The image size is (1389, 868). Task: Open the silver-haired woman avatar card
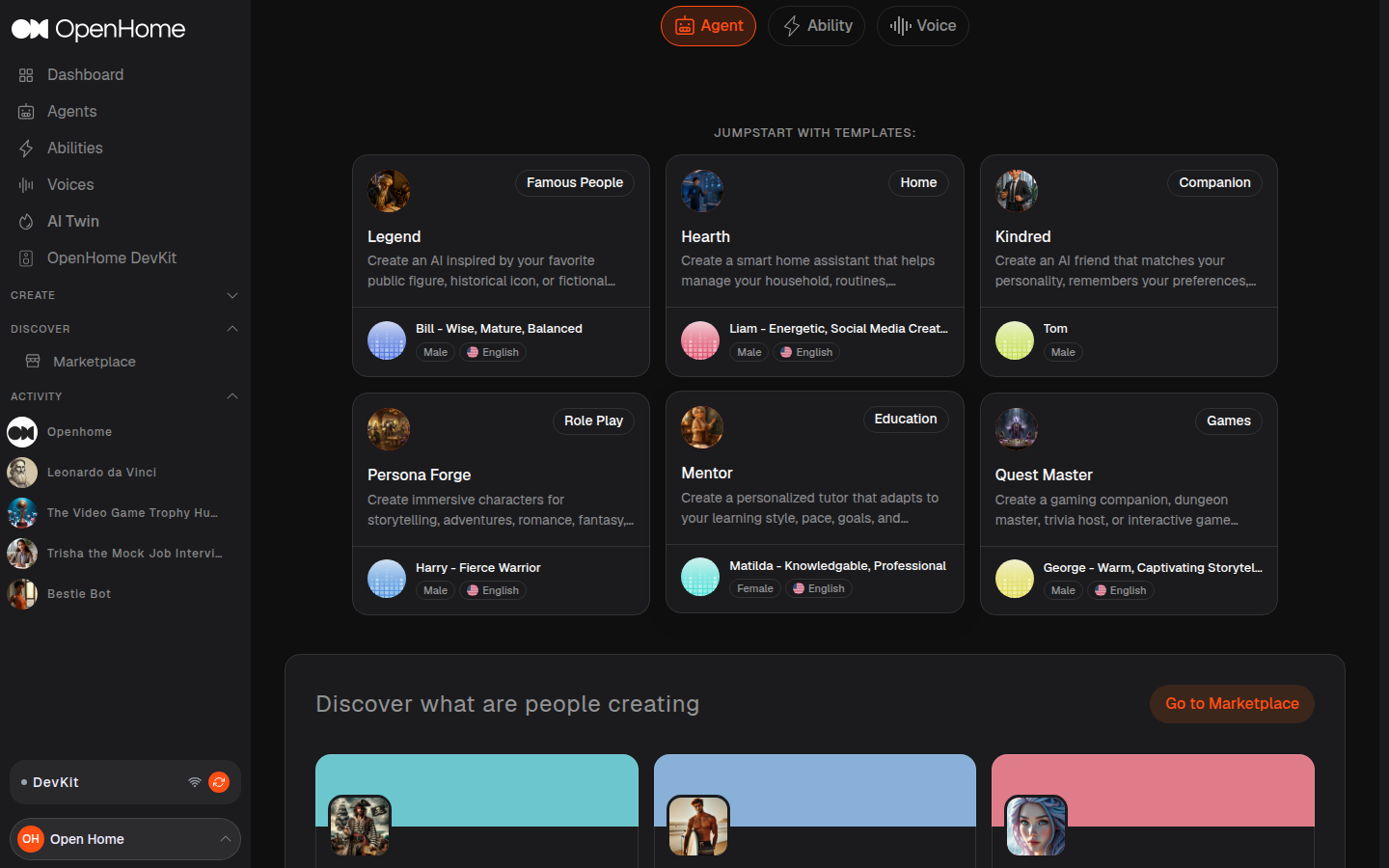pos(1036,827)
